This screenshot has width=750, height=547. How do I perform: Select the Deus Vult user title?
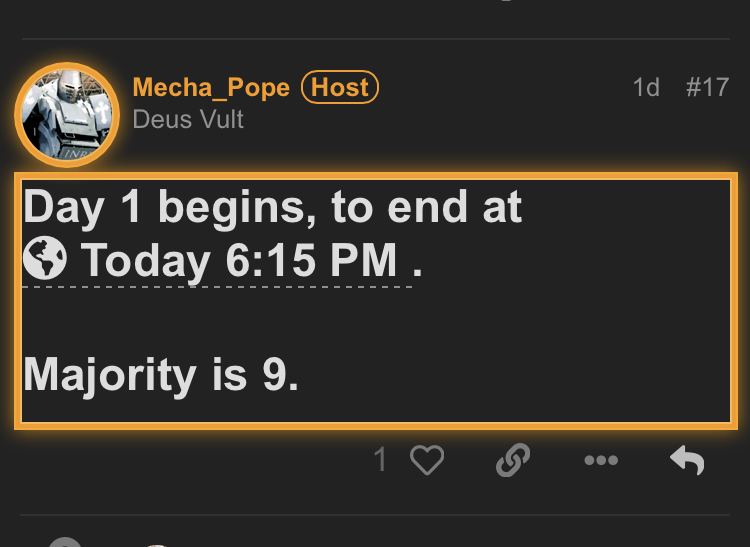tap(188, 119)
